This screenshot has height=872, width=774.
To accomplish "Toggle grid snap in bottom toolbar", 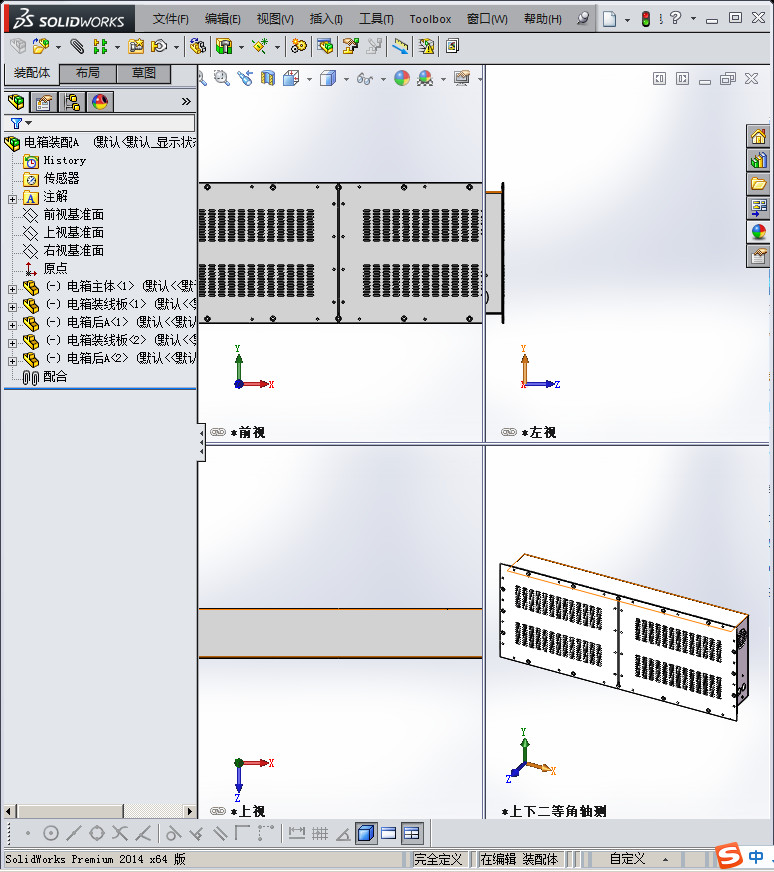I will [320, 833].
